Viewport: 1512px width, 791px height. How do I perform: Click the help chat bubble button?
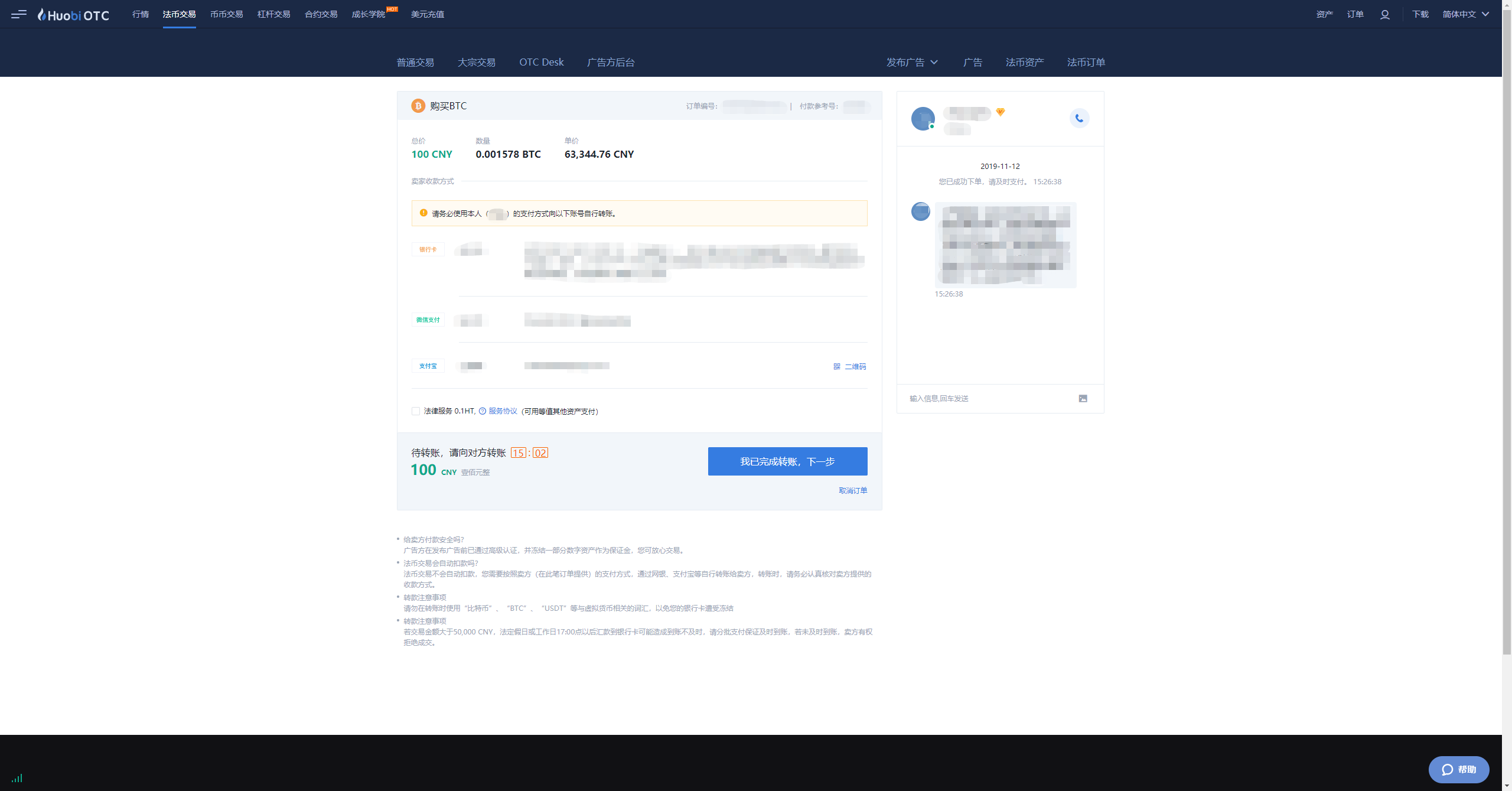coord(1458,769)
